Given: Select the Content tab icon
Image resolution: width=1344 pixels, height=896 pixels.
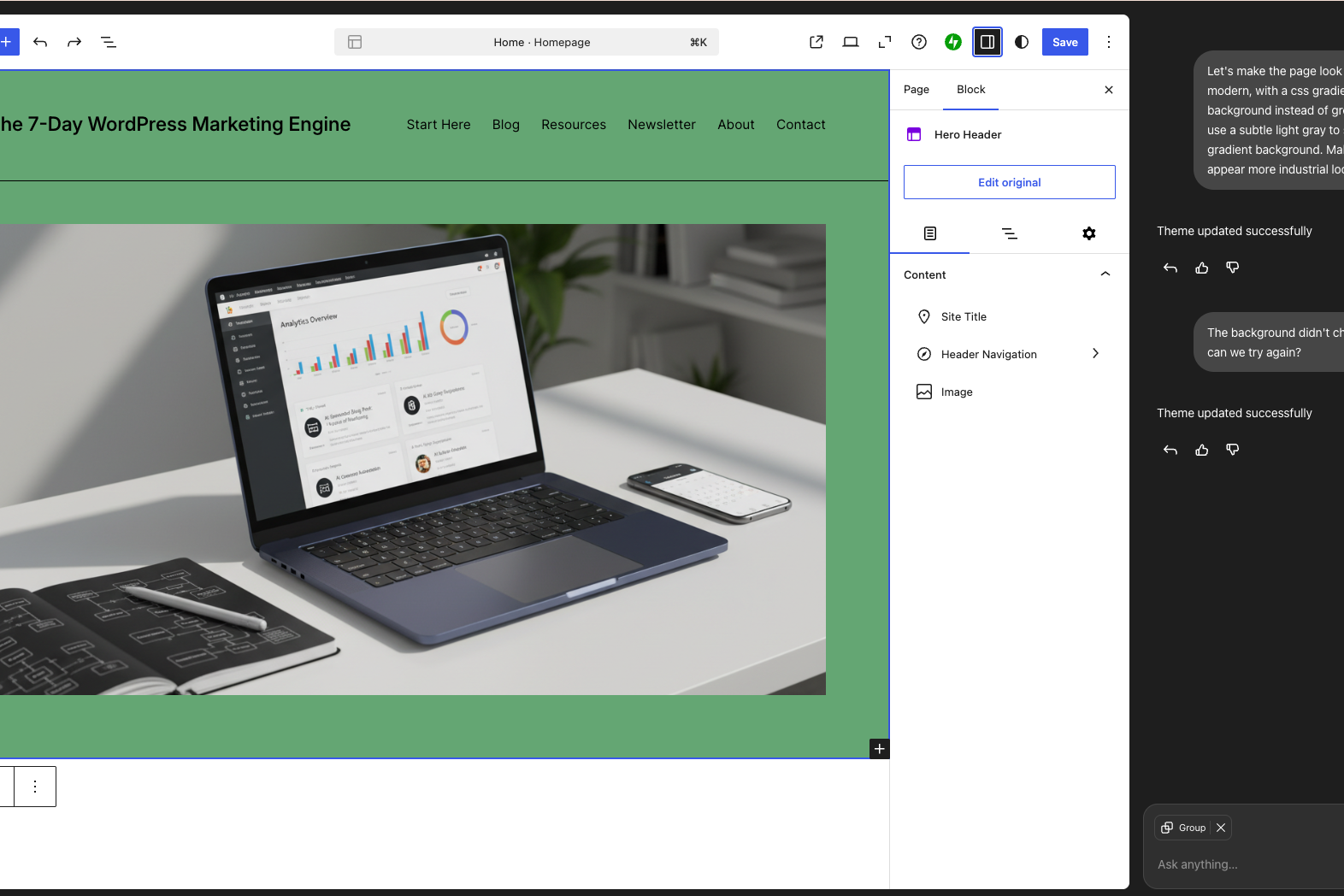Looking at the screenshot, I should point(930,233).
